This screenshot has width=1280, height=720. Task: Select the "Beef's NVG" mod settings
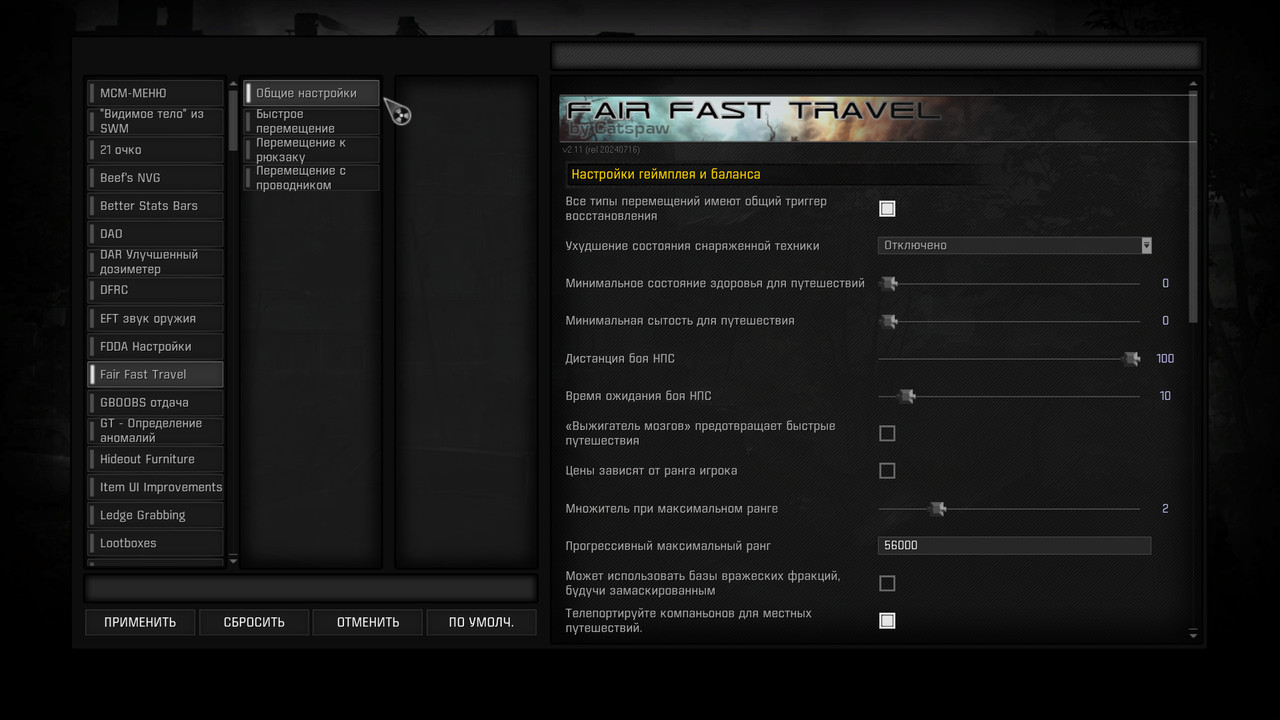pyautogui.click(x=154, y=177)
